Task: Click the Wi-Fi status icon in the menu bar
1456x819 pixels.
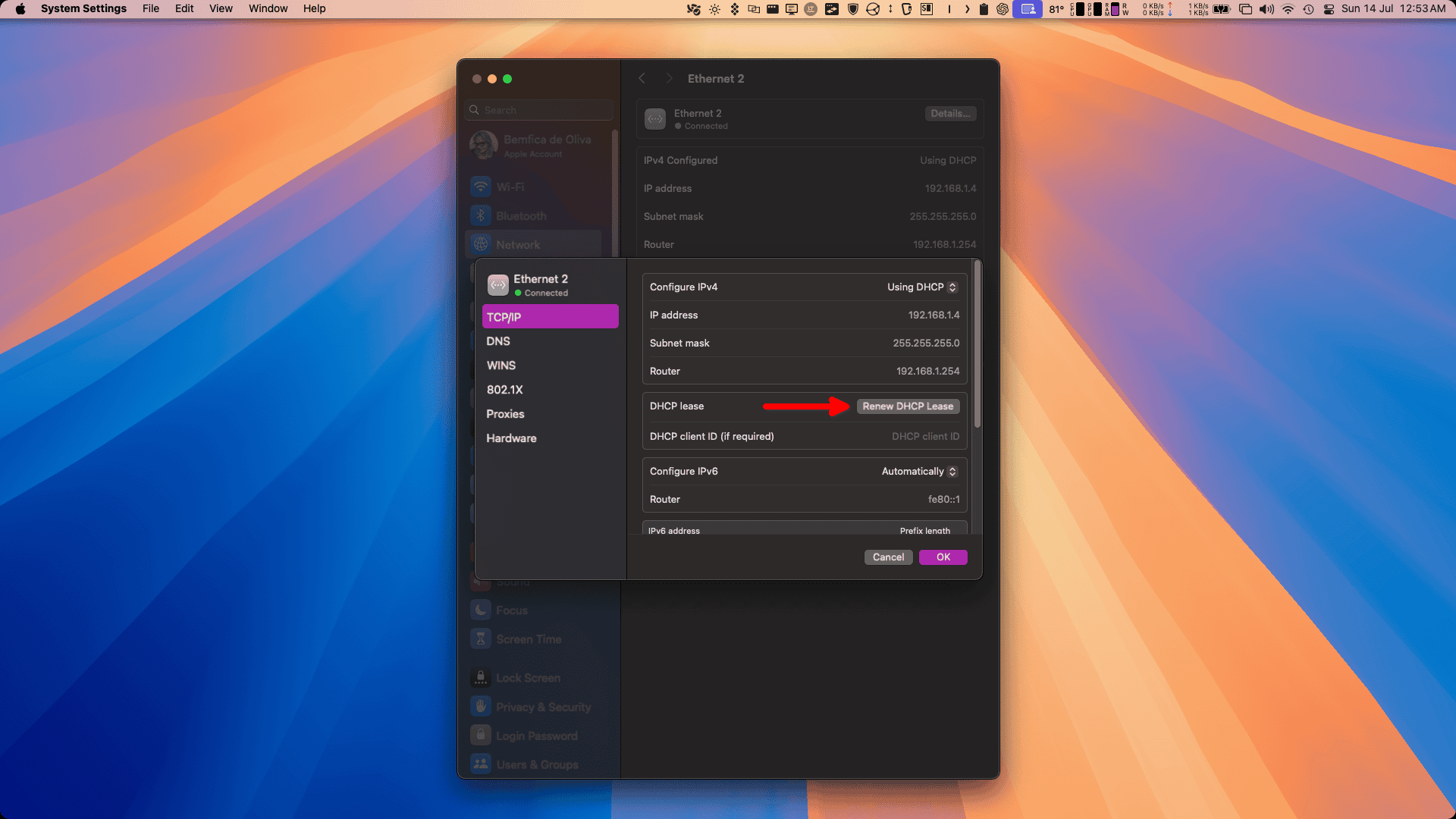Action: pyautogui.click(x=1288, y=8)
